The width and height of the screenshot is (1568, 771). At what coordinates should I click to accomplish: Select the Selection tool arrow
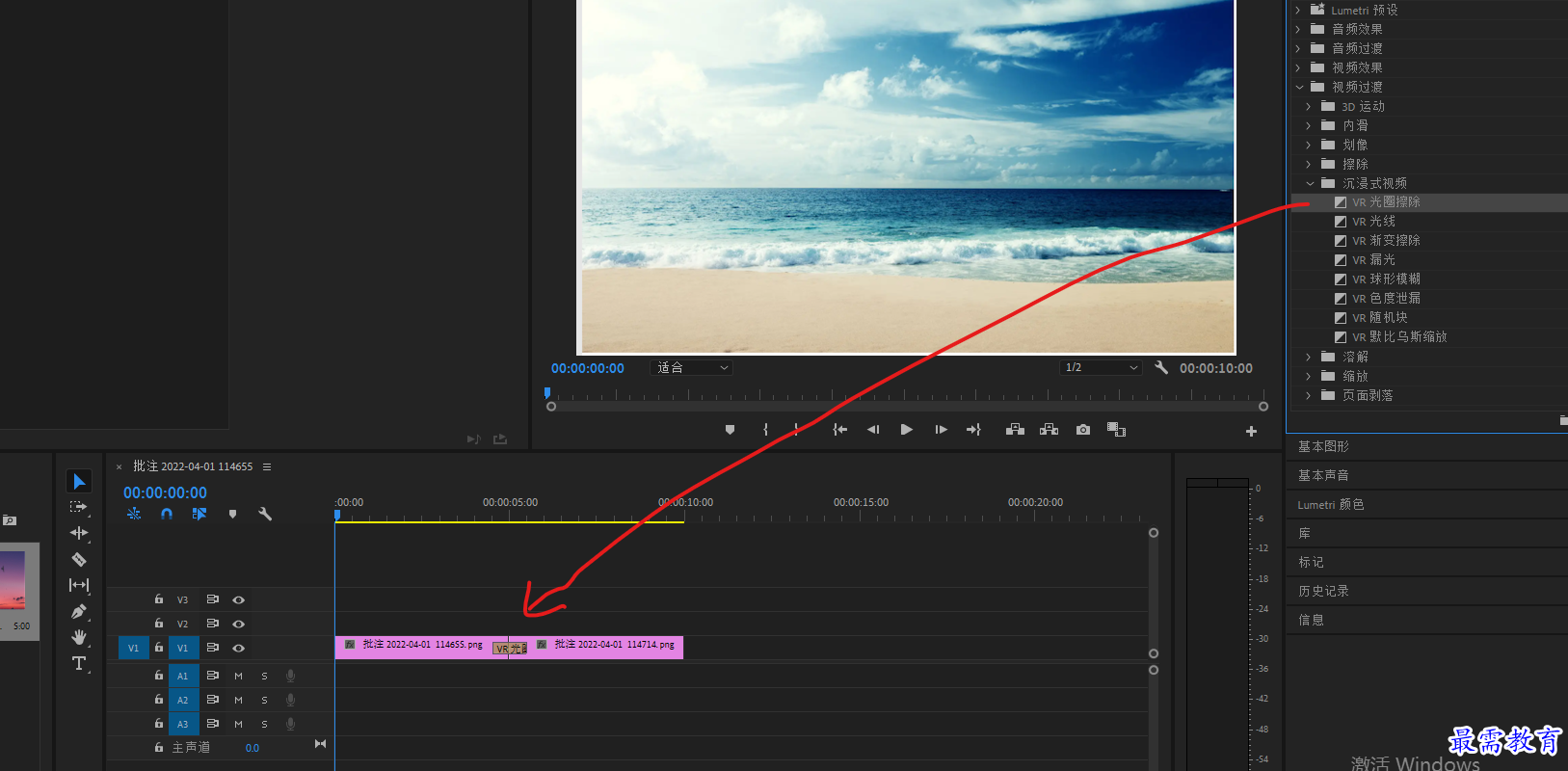(79, 481)
